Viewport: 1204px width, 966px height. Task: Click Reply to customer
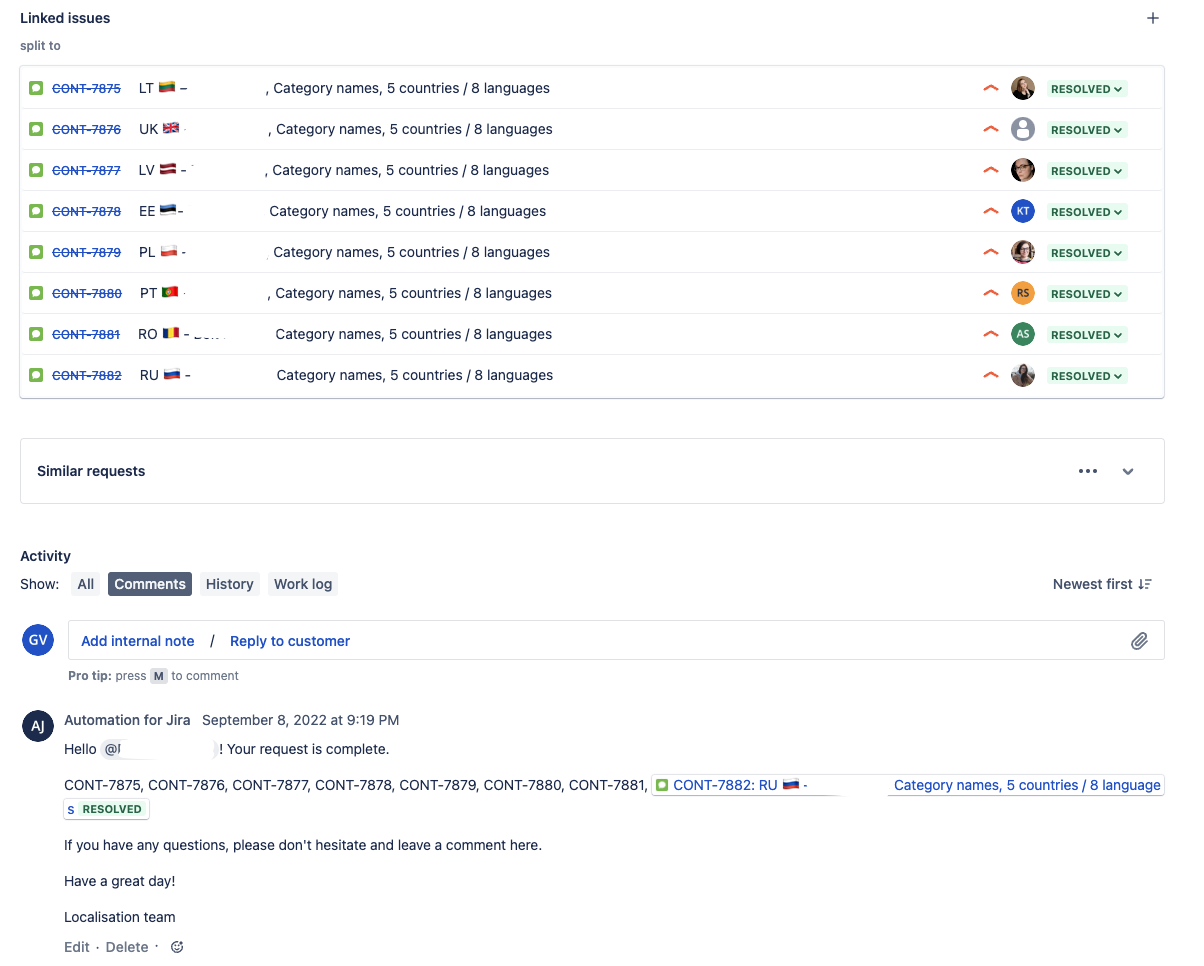tap(290, 641)
